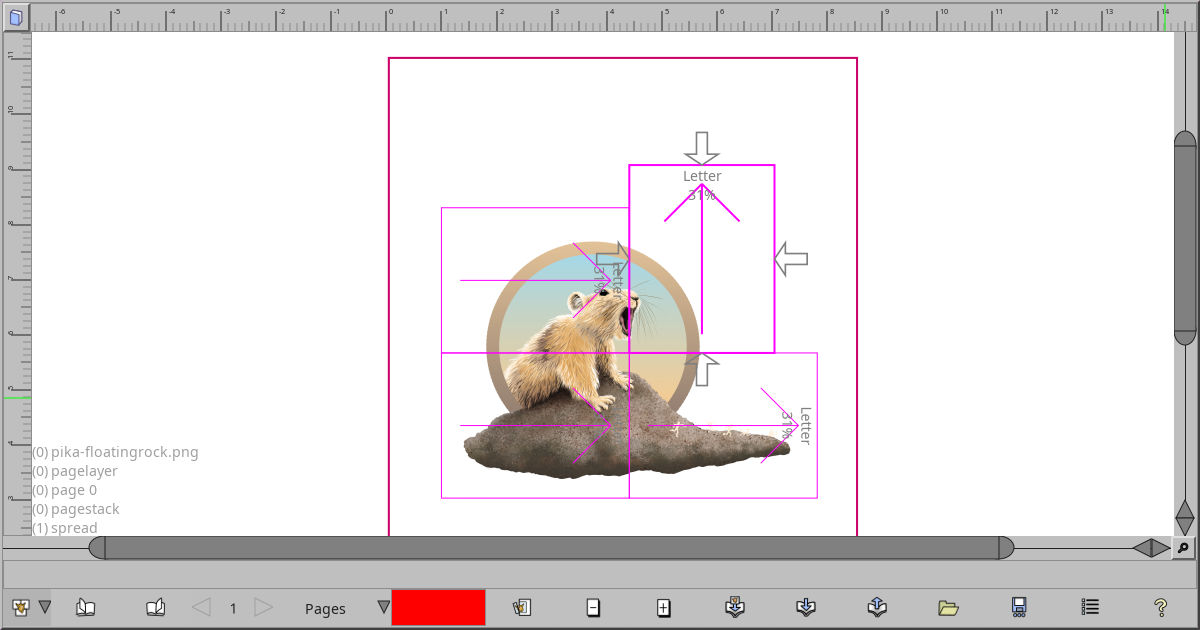Go to the previous page with the left arrow
Viewport: 1200px width, 630px height.
coord(199,606)
